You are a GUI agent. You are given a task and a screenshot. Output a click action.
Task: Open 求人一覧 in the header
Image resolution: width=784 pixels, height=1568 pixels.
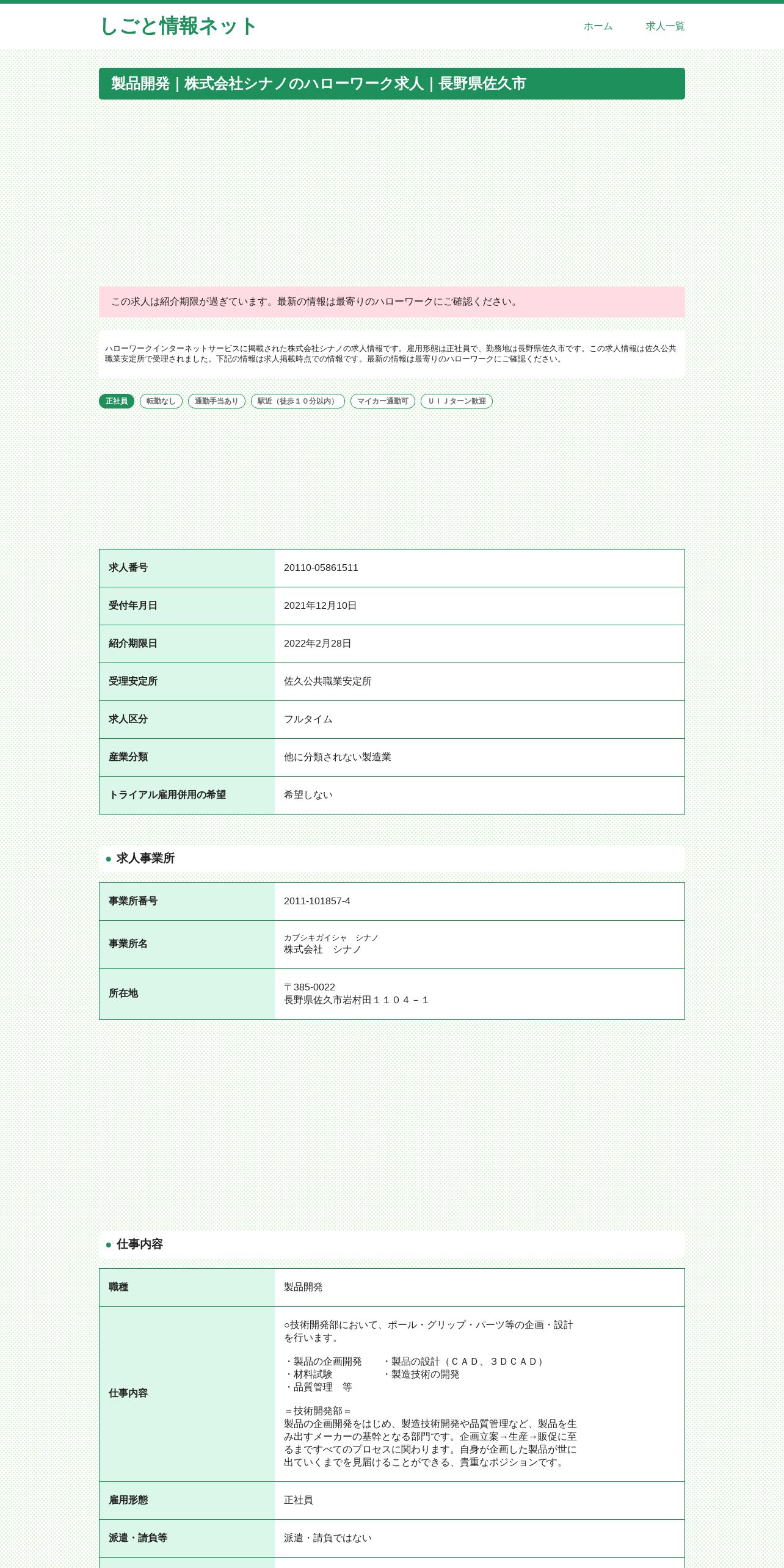click(x=665, y=26)
